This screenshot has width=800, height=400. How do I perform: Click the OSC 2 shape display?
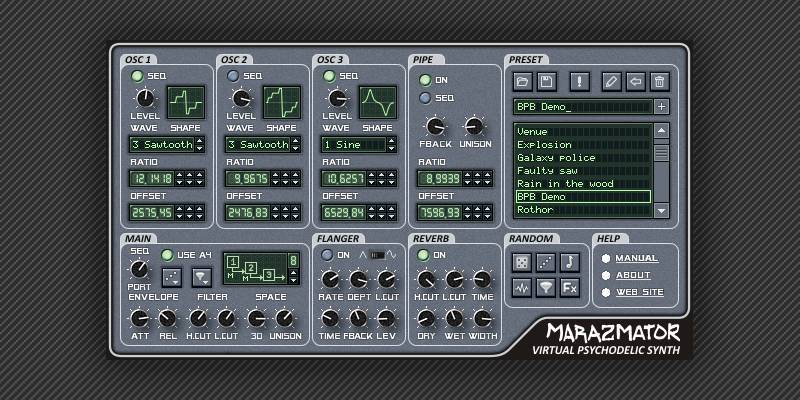tap(282, 103)
